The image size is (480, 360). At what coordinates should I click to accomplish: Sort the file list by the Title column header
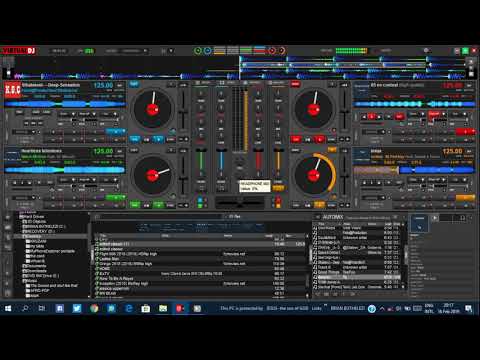103,236
